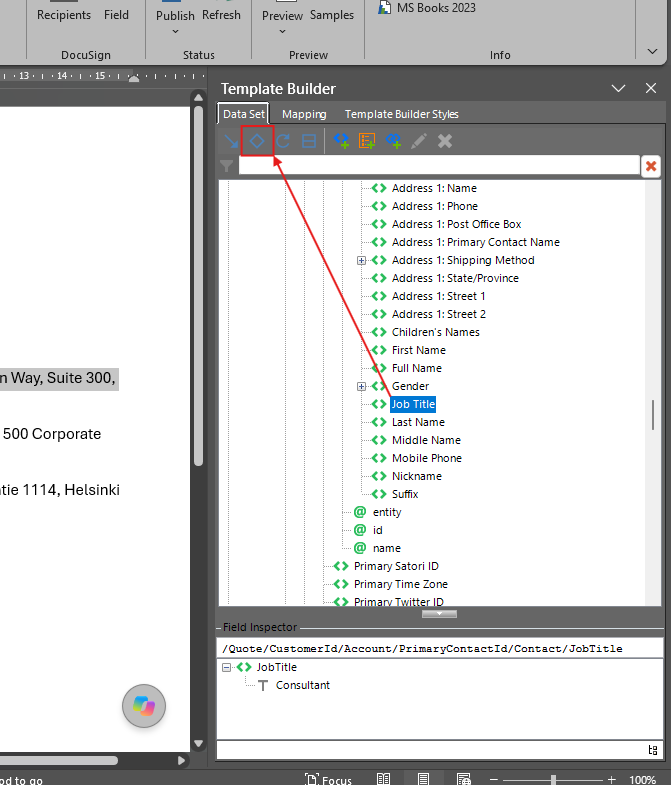Select the Full Name tree item
The image size is (671, 785).
click(x=417, y=368)
